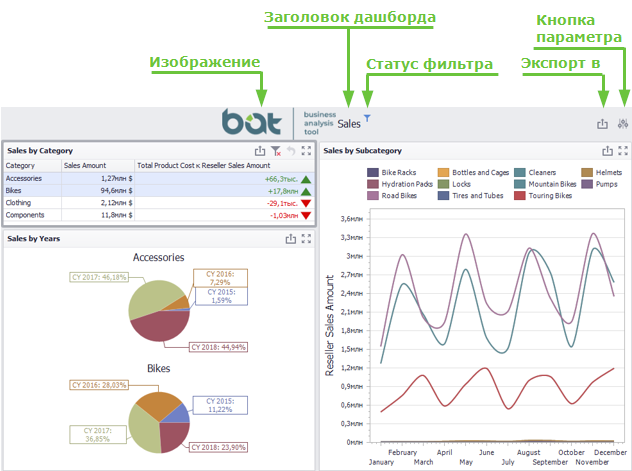
Task: Export the Sales by Subcategory chart
Action: [x=607, y=151]
